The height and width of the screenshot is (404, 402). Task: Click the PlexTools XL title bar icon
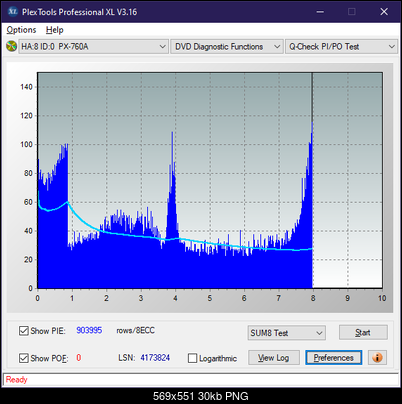[12, 12]
